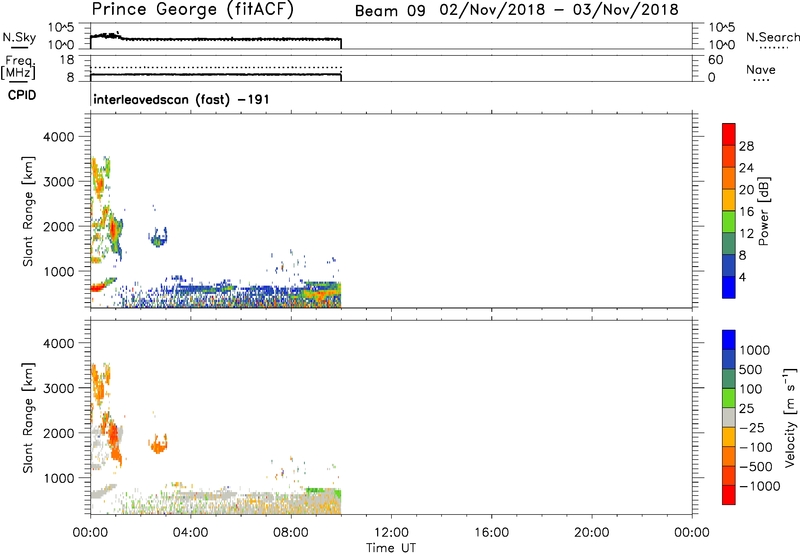
Task: Click the 16:00 time axis label
Action: point(491,533)
